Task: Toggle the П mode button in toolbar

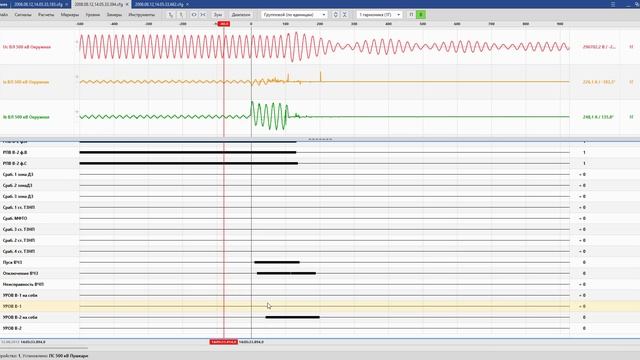Action: point(411,15)
